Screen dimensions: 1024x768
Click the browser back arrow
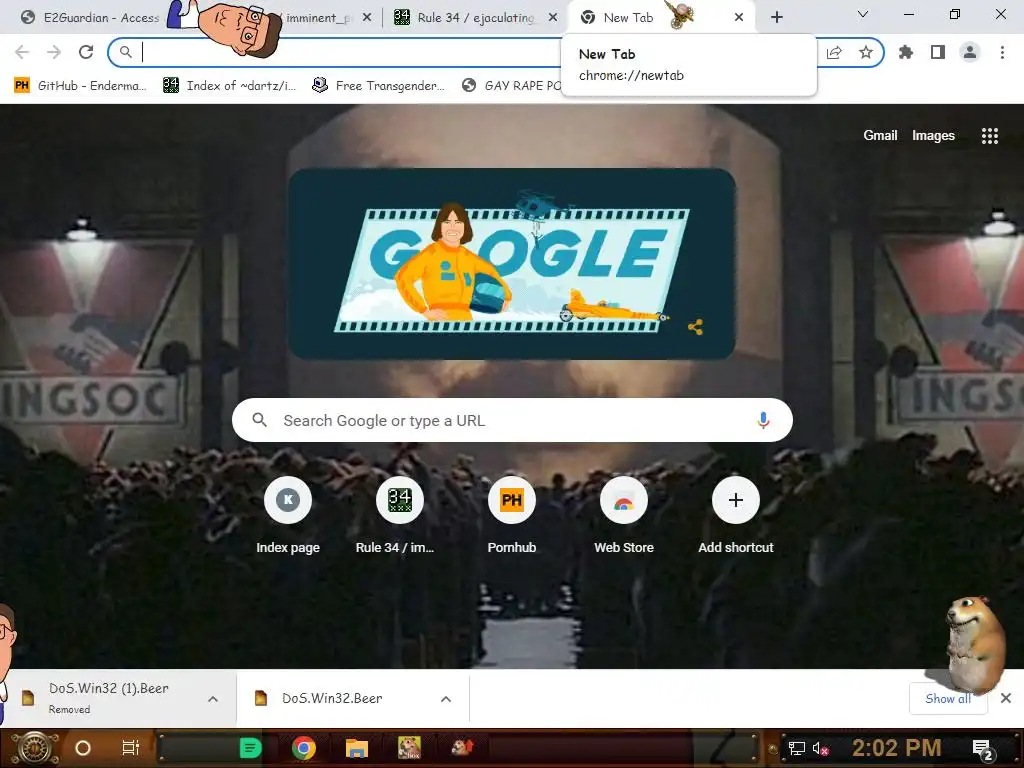click(22, 52)
